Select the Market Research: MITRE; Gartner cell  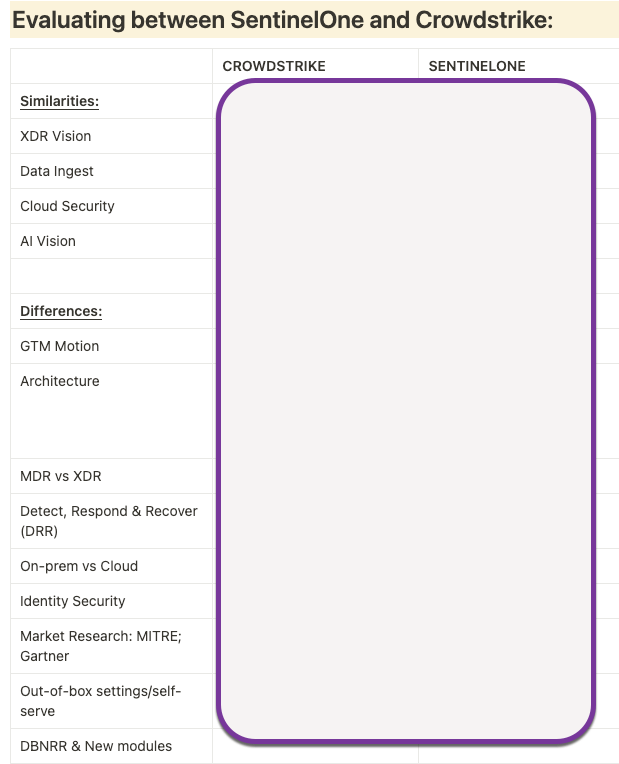pos(100,646)
